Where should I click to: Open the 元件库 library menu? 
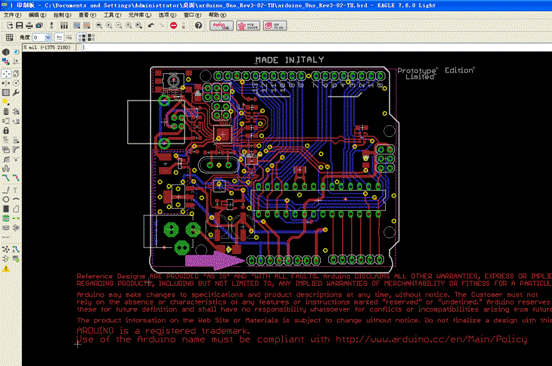pos(140,15)
